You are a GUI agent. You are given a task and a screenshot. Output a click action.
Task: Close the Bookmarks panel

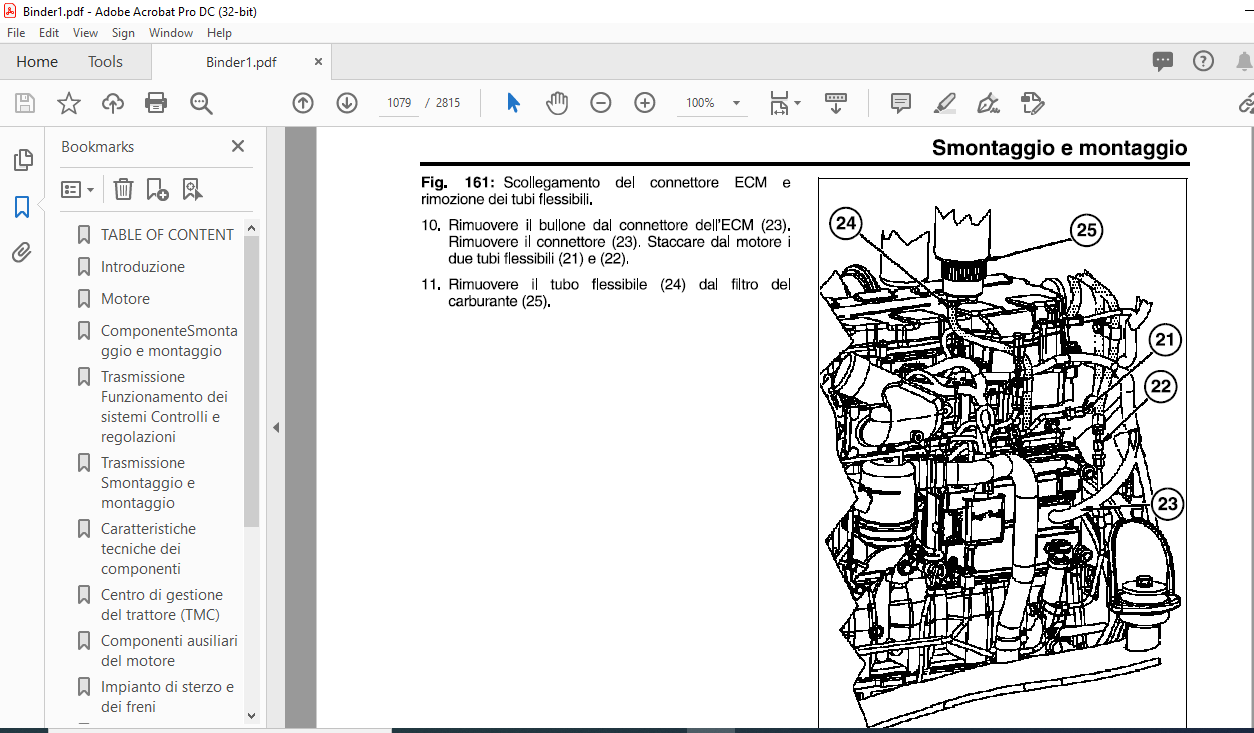[x=238, y=146]
